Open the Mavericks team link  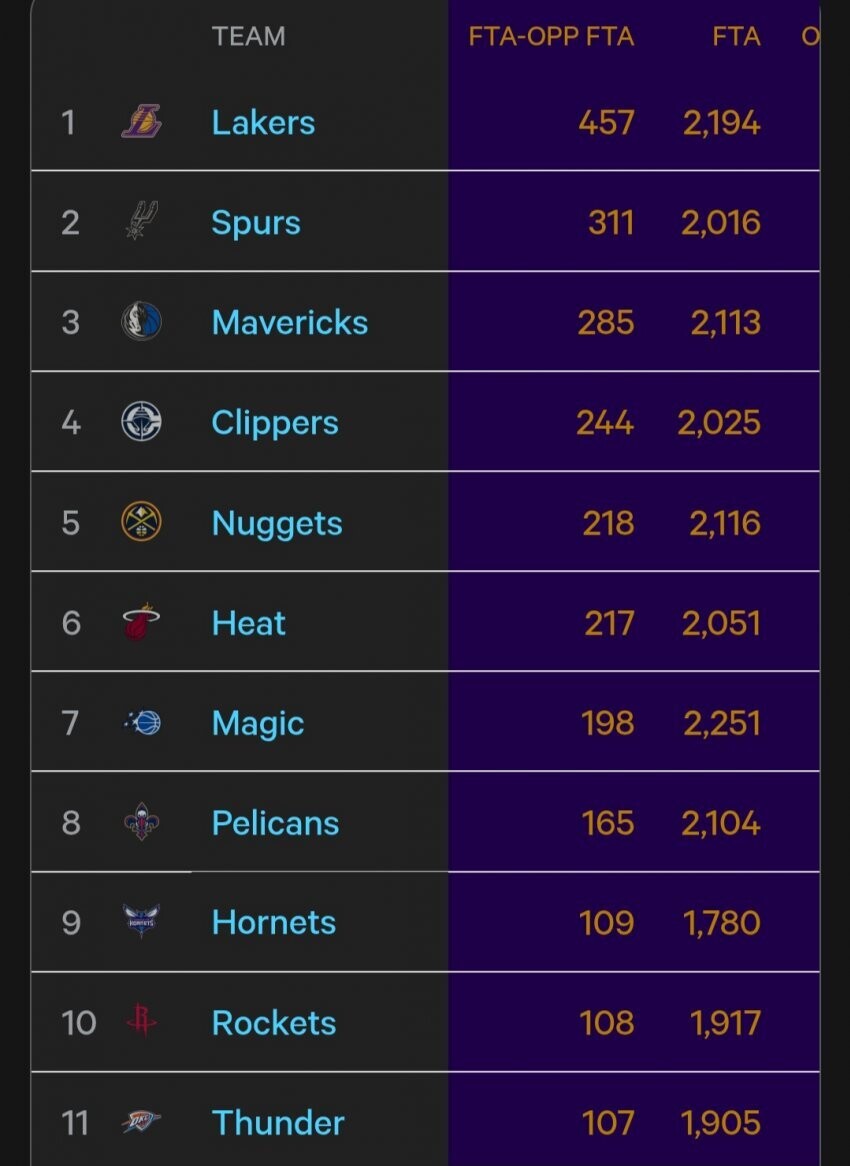[290, 323]
